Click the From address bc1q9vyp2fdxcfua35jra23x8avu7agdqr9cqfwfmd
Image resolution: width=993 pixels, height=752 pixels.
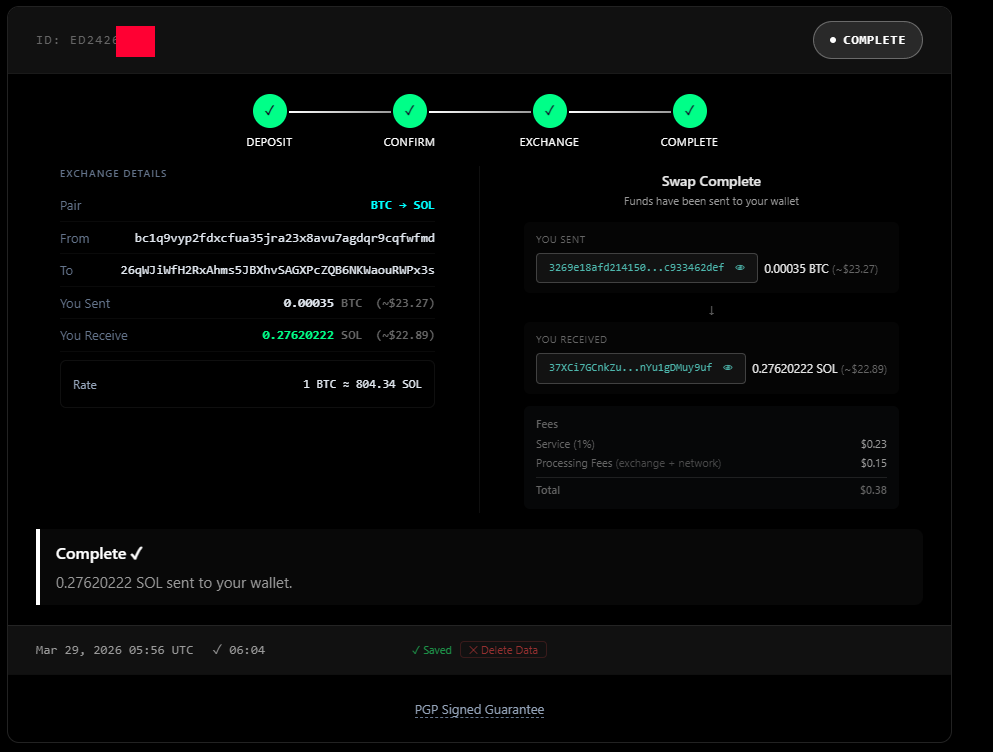coord(284,238)
